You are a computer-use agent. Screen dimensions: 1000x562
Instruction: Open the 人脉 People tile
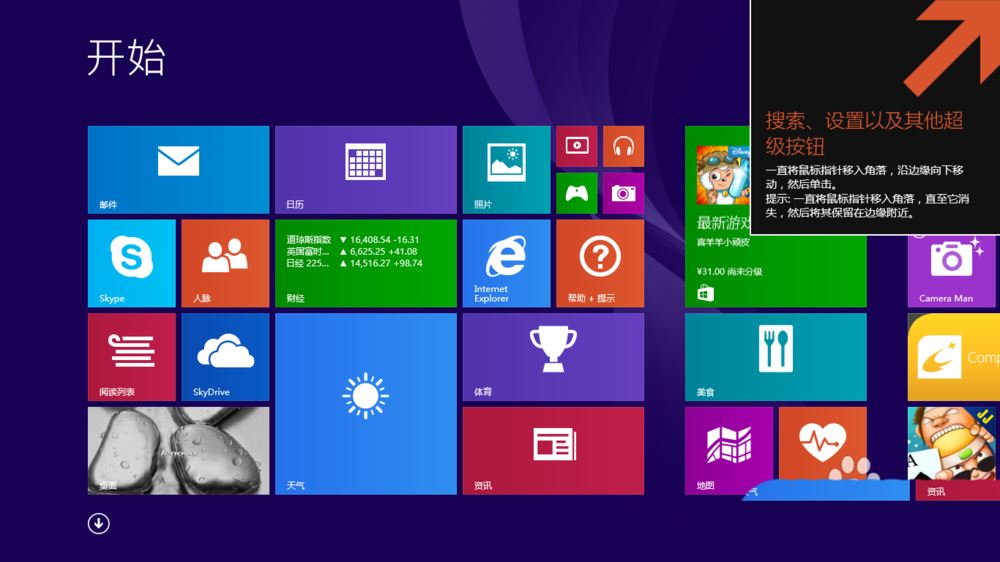225,263
